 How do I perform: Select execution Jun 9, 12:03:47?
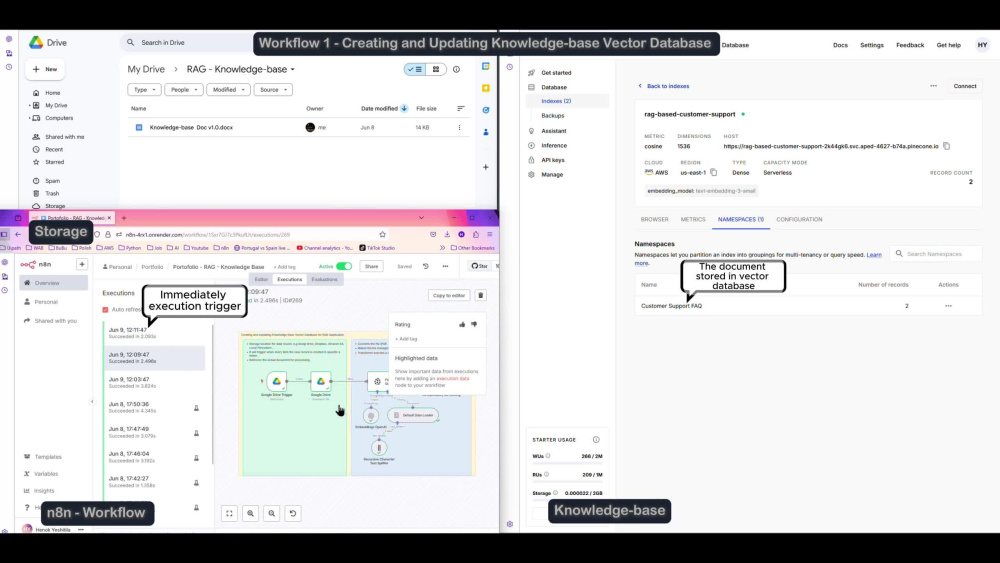point(154,383)
